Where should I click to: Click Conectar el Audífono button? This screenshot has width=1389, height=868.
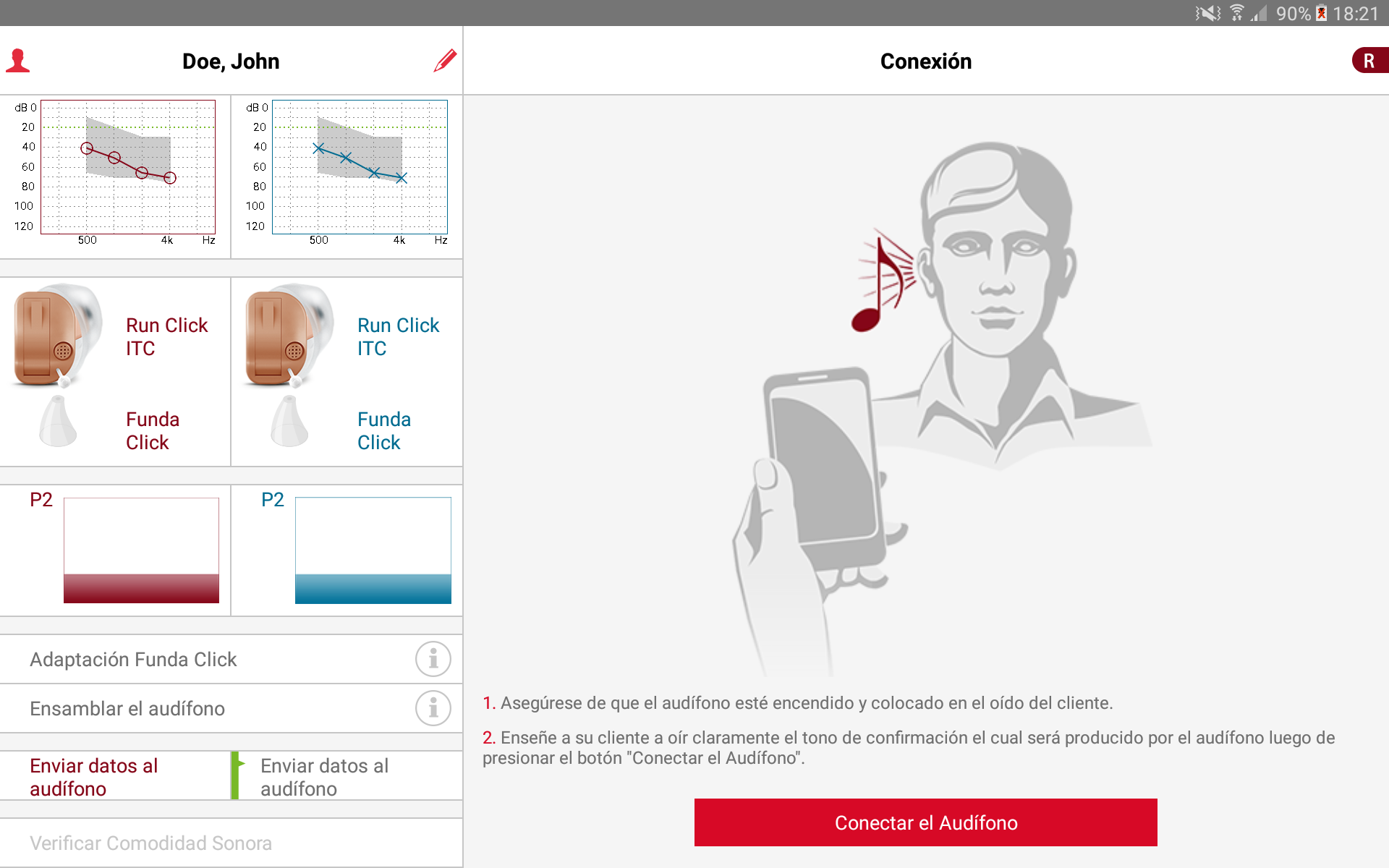(x=926, y=822)
